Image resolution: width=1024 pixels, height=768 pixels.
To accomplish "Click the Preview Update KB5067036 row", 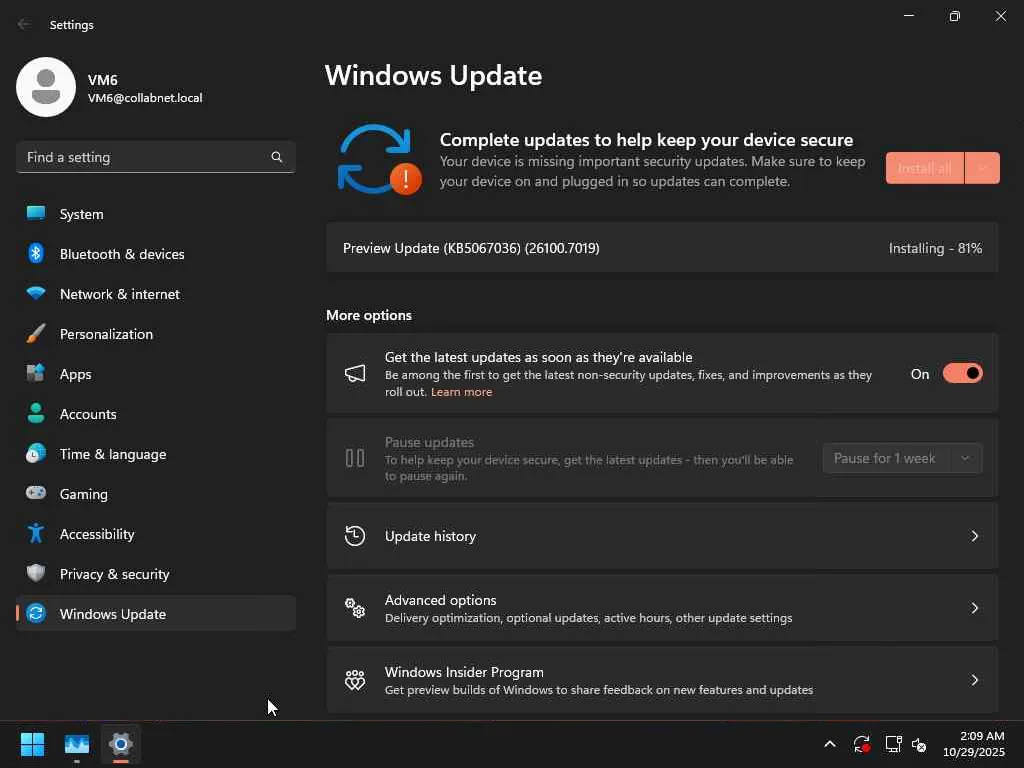I will tap(662, 248).
